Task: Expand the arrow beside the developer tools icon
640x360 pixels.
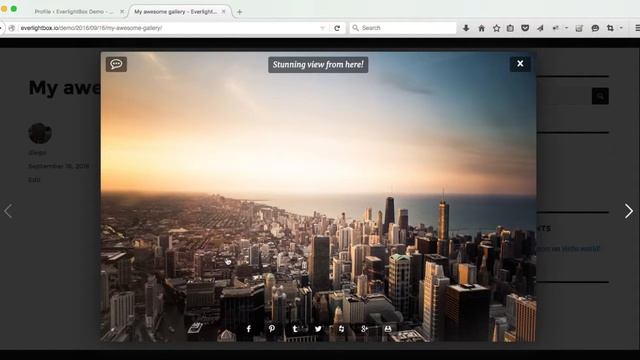Action: click(x=567, y=28)
